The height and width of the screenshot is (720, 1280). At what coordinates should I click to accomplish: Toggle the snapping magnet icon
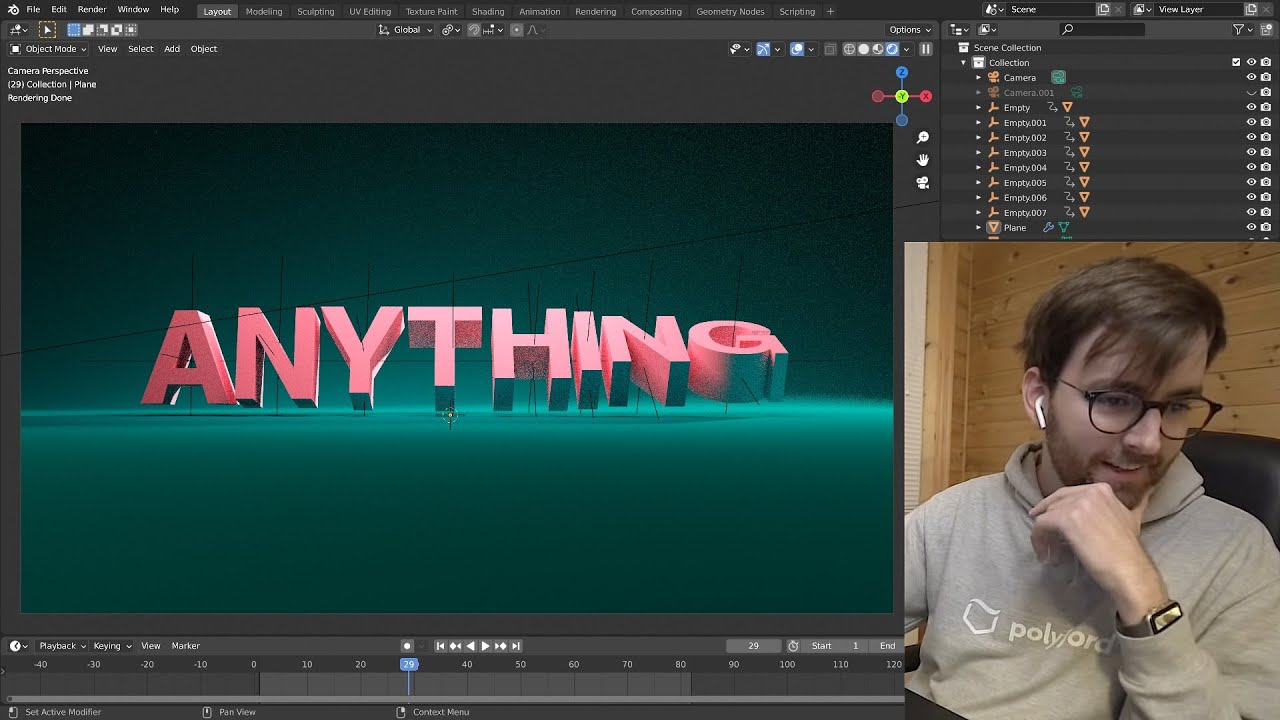474,30
